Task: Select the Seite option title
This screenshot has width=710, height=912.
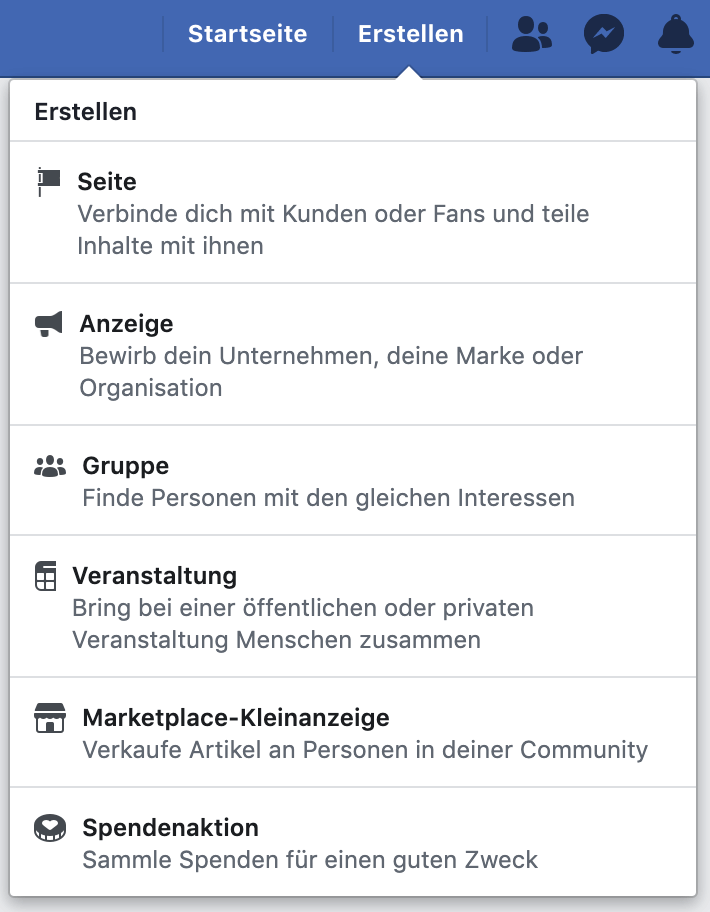Action: [x=107, y=182]
